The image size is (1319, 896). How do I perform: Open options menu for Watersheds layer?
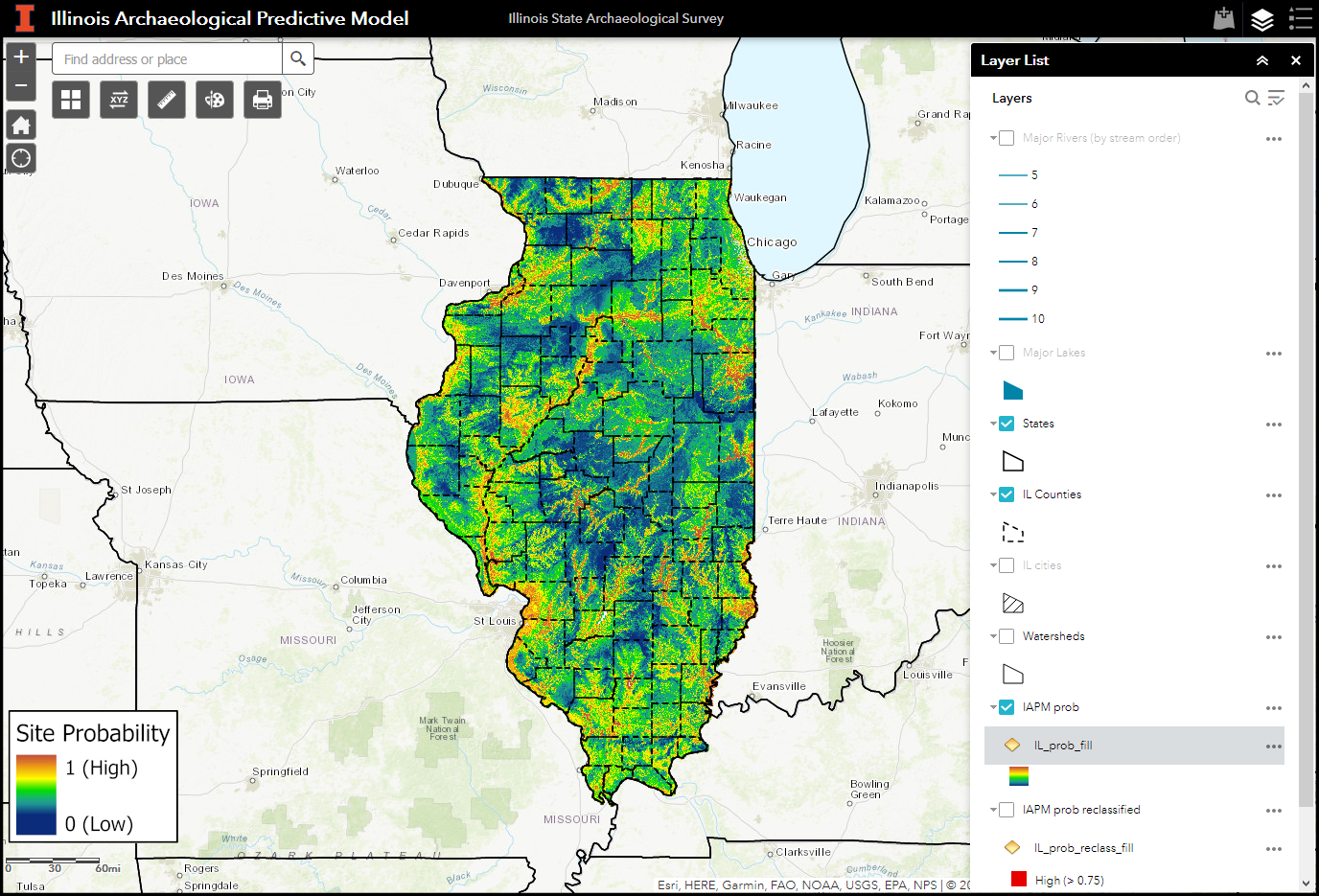pos(1273,637)
